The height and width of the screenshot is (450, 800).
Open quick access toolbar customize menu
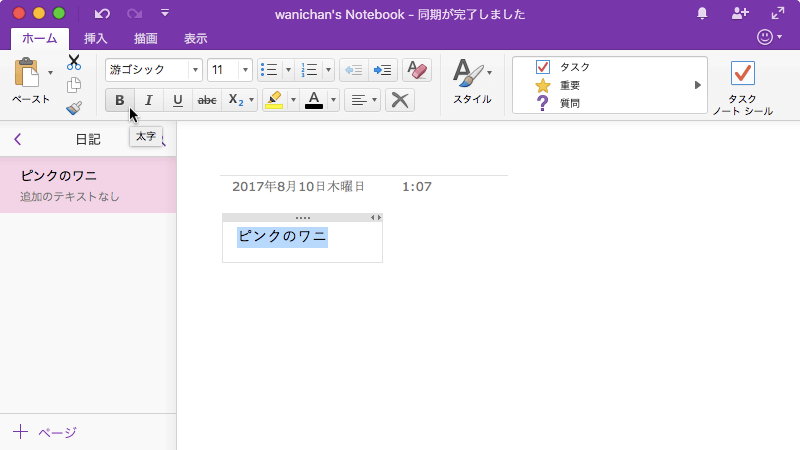tap(165, 13)
